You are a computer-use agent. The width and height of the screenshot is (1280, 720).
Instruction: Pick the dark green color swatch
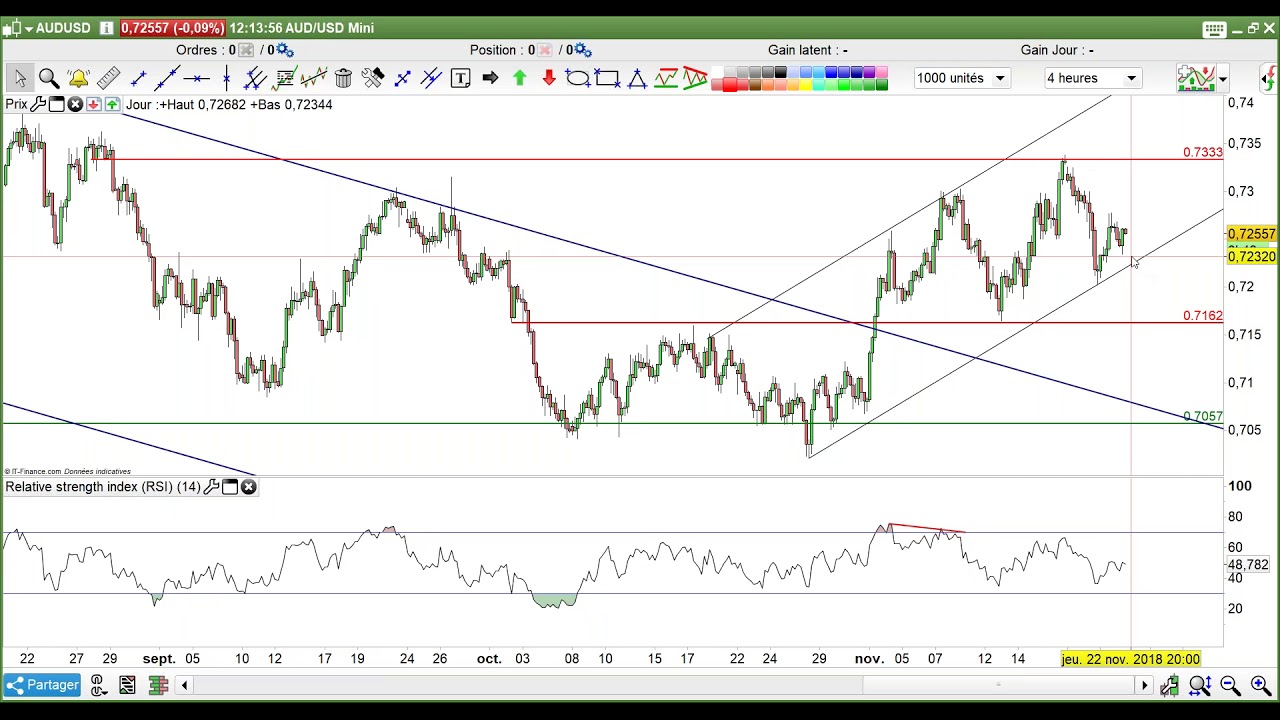881,85
